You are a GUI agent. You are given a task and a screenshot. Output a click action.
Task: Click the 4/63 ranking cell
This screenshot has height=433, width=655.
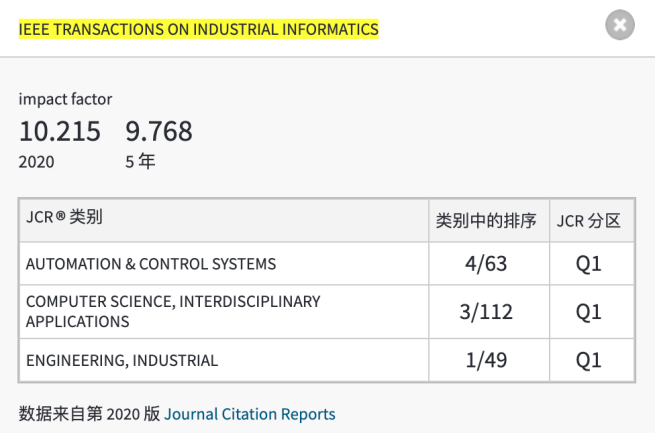tap(486, 264)
